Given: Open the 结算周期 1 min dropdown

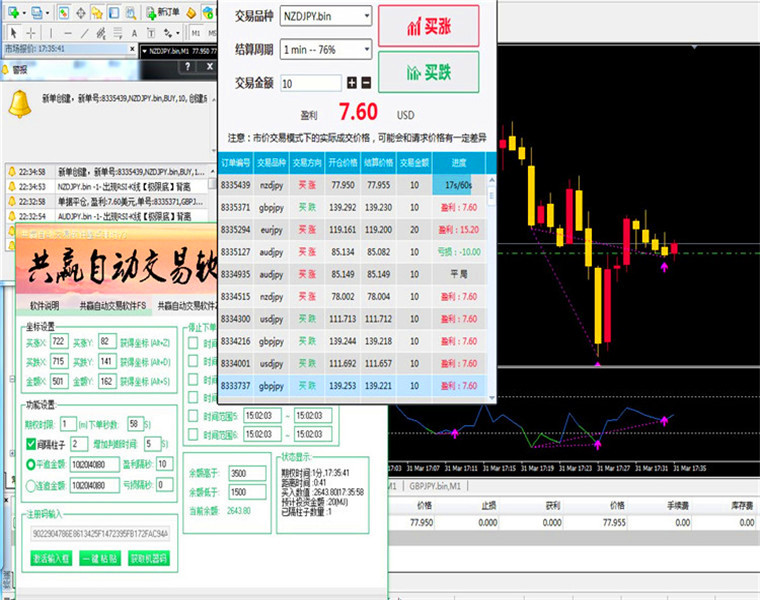Looking at the screenshot, I should [326, 49].
